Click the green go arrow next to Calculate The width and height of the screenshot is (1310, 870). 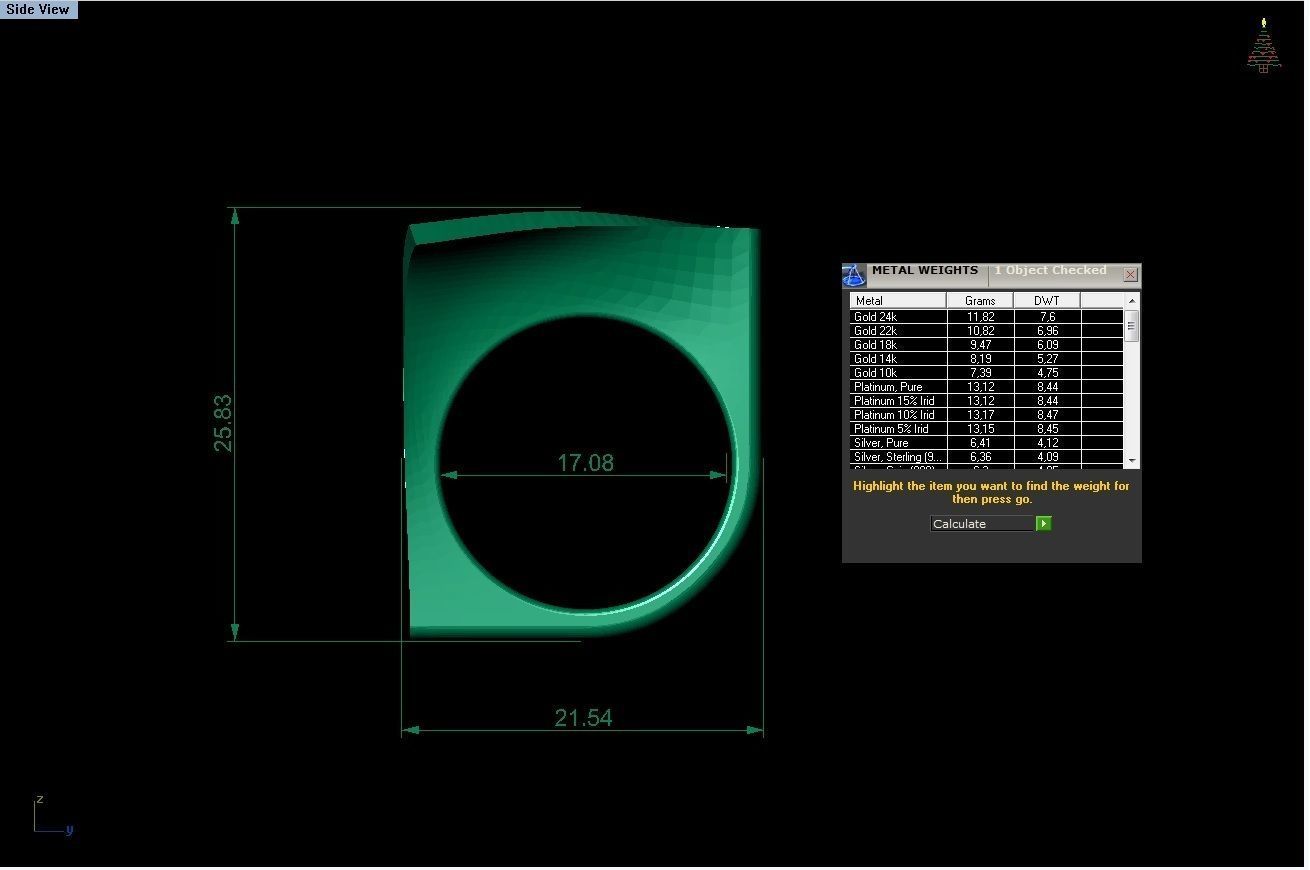[x=1043, y=524]
